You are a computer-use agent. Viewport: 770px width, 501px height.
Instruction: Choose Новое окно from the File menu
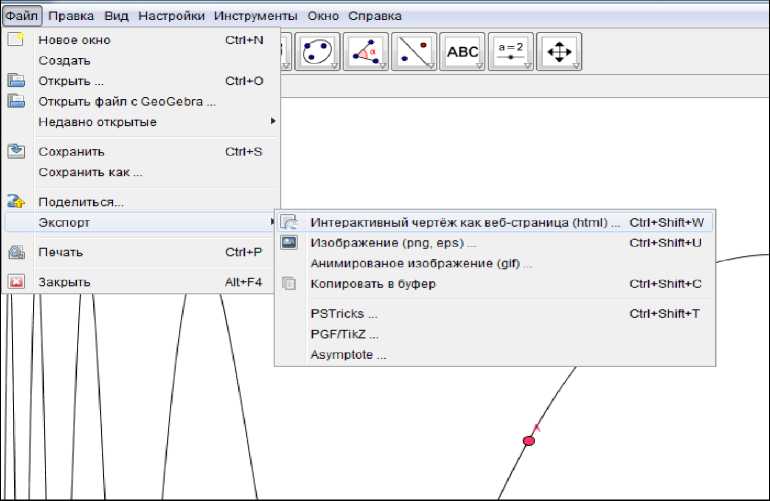141,40
